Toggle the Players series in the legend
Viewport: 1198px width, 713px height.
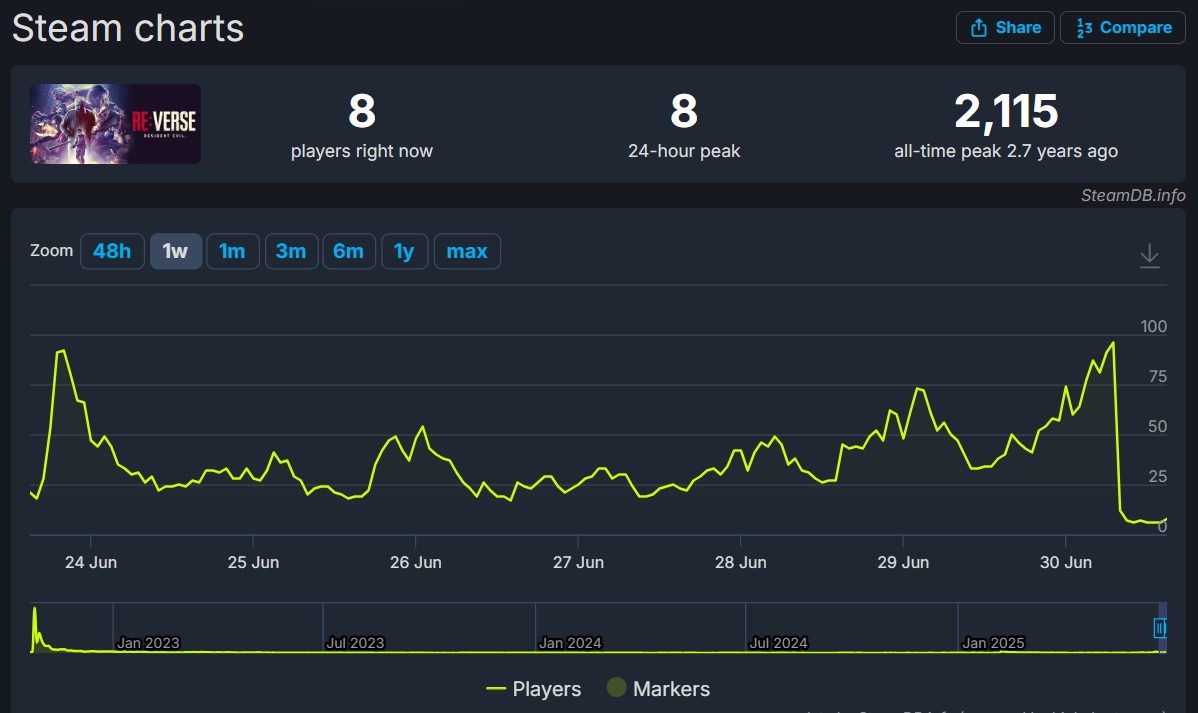pos(533,689)
